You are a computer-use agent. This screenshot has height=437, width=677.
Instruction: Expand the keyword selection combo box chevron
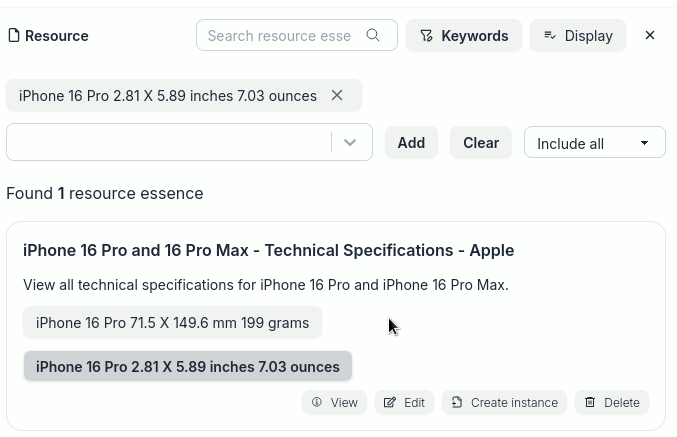point(350,142)
